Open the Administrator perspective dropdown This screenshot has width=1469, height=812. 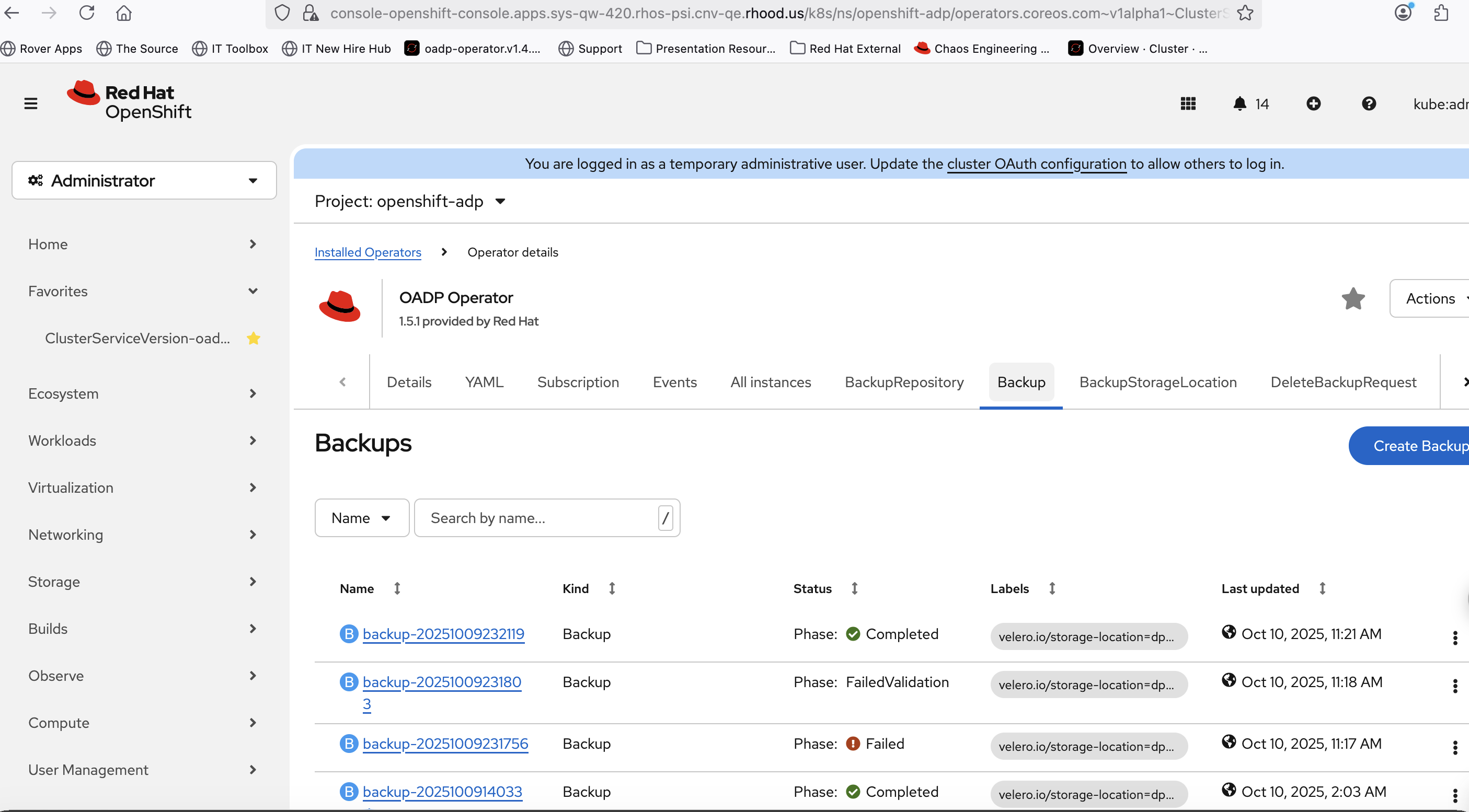(144, 181)
